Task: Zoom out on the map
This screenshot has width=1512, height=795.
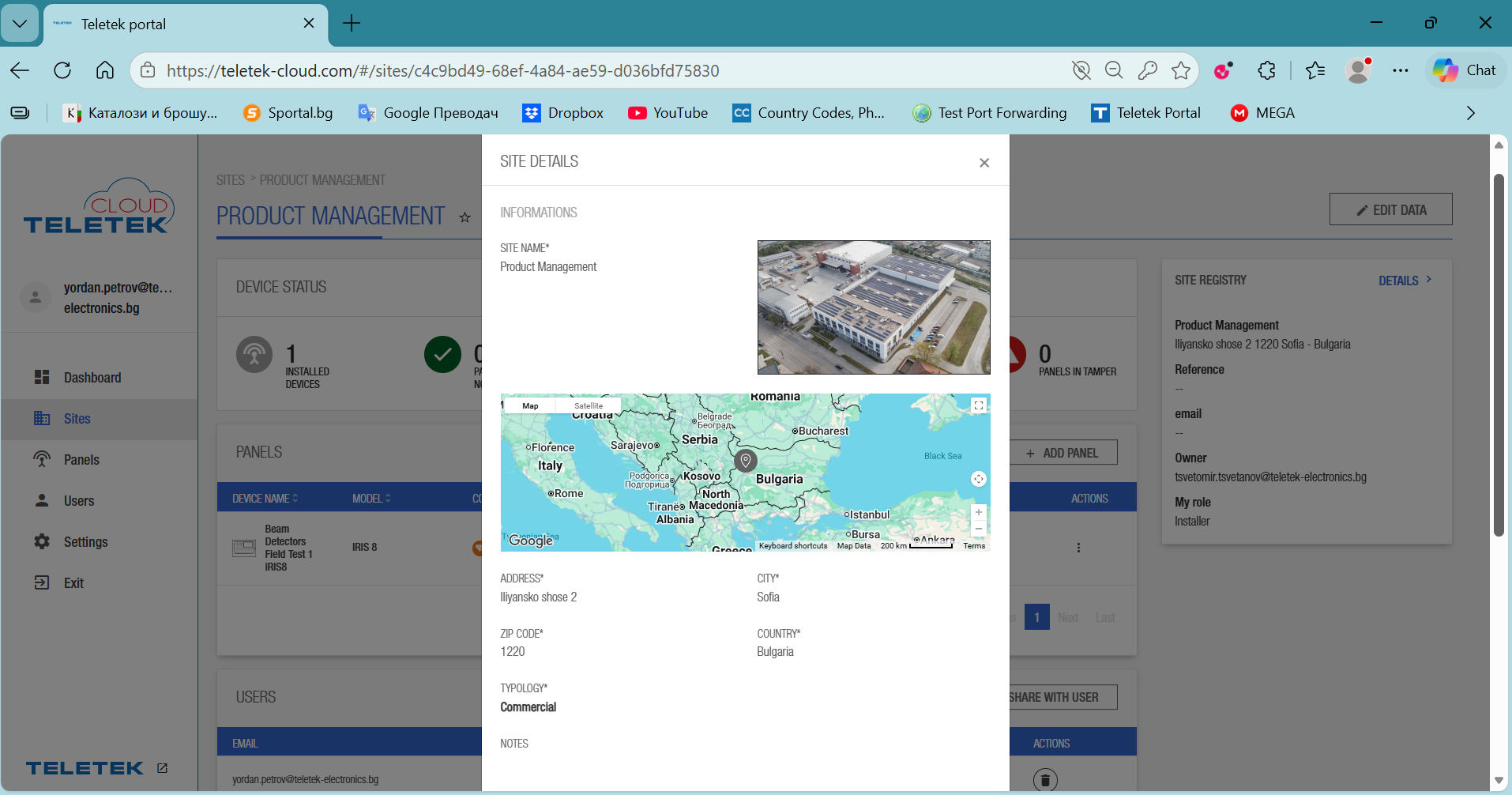Action: [979, 529]
